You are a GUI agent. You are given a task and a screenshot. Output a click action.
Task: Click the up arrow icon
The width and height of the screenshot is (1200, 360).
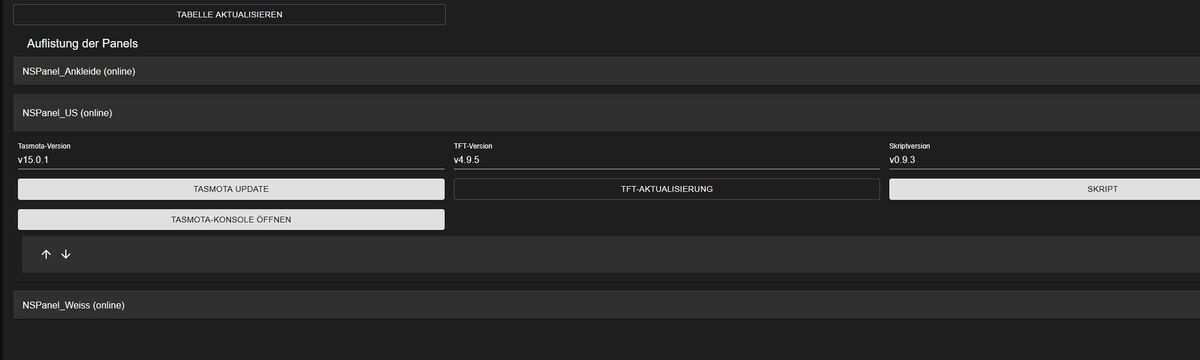[46, 254]
